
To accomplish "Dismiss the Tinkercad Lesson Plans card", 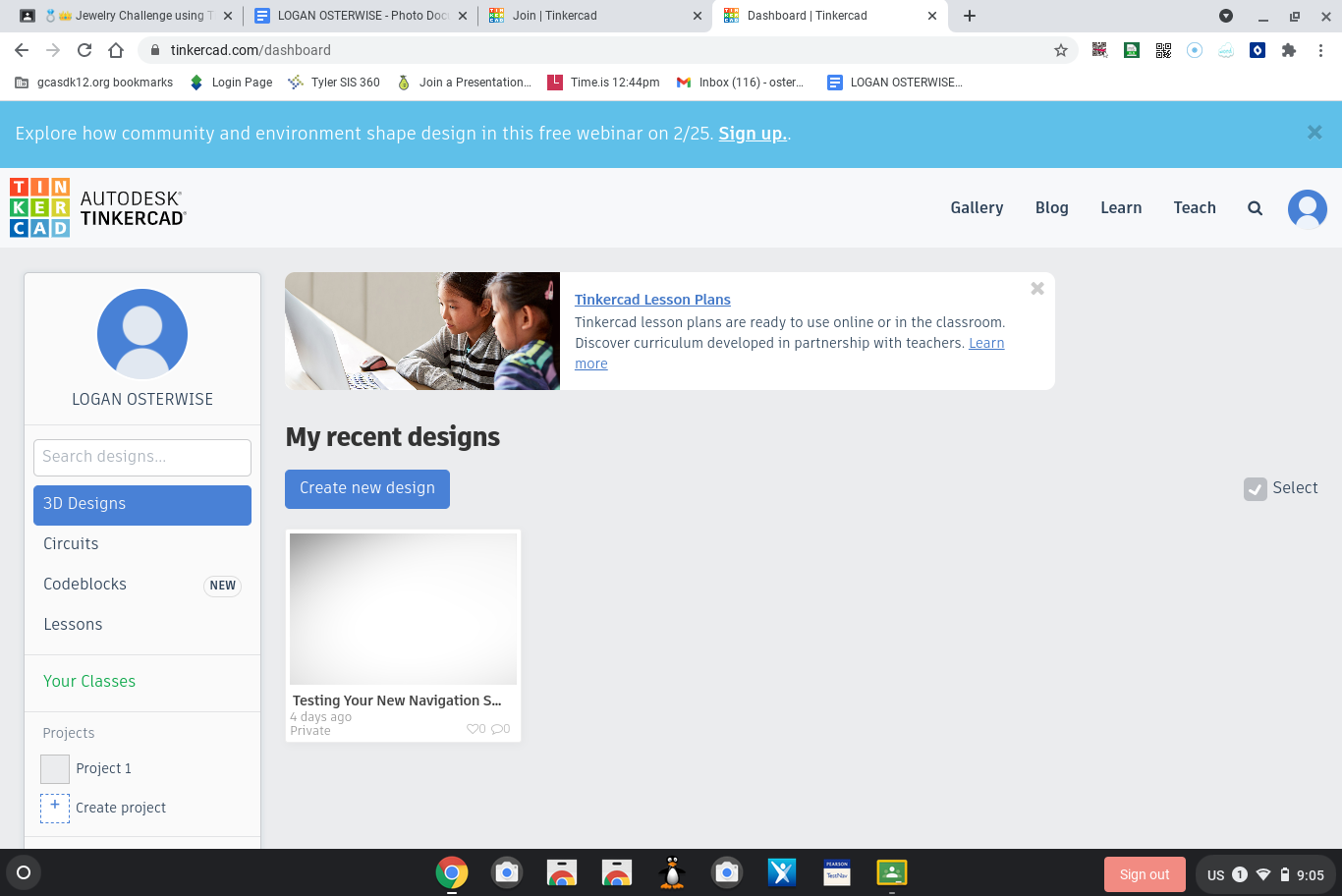I will 1037,289.
